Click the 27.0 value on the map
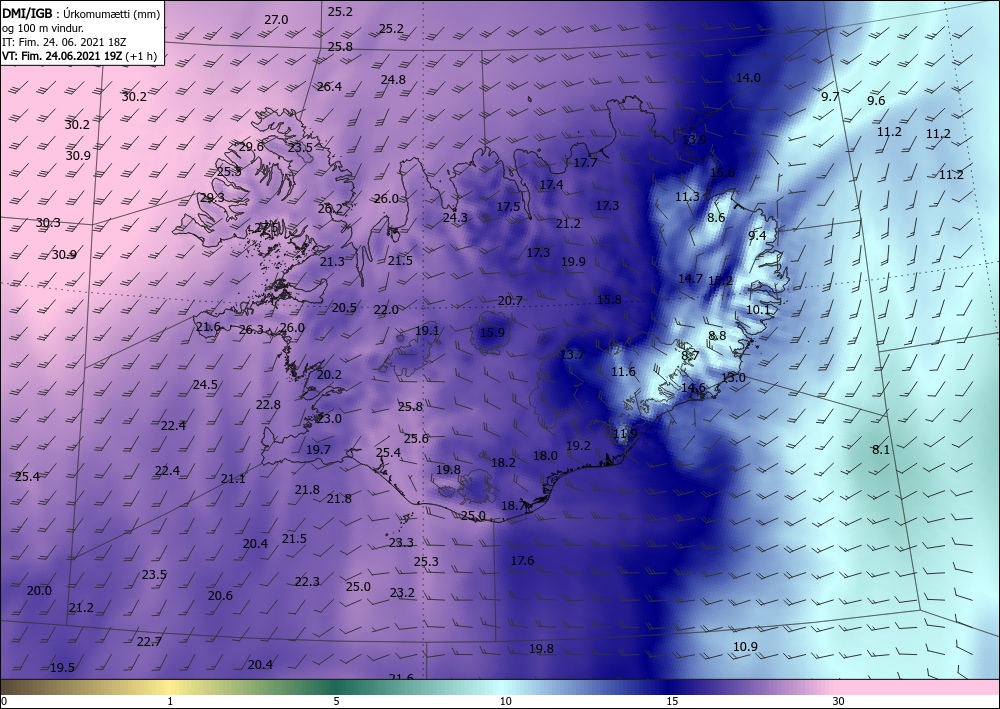This screenshot has width=1000, height=709. tap(276, 20)
